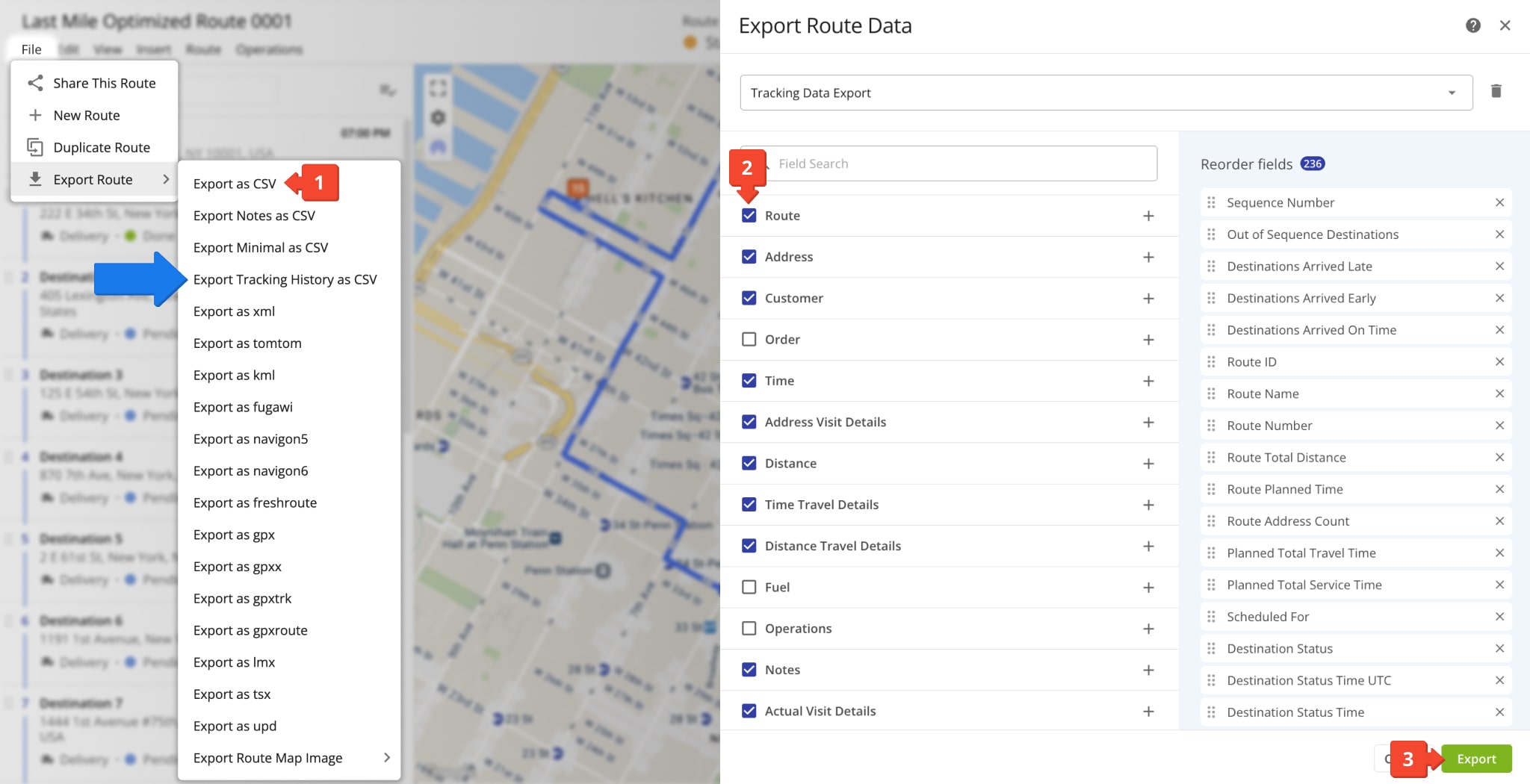Open the Tracking Data Export template dropdown
The width and height of the screenshot is (1530, 784).
point(1106,93)
